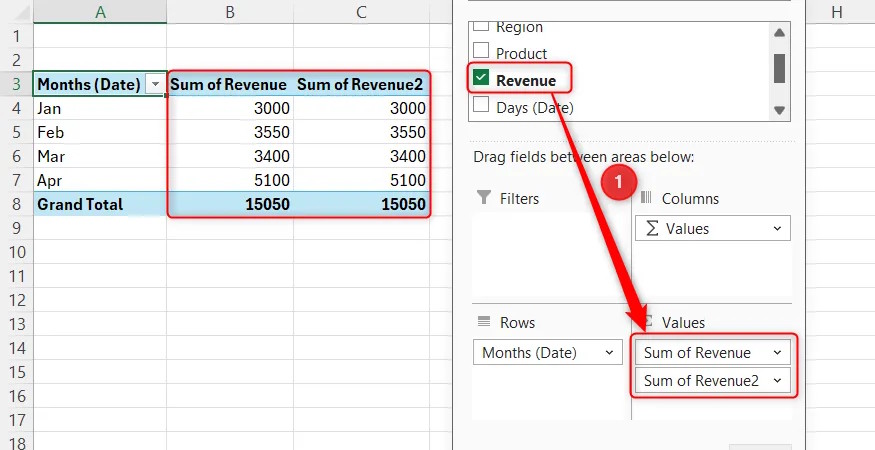Select column H header
This screenshot has width=875, height=450.
coord(836,12)
